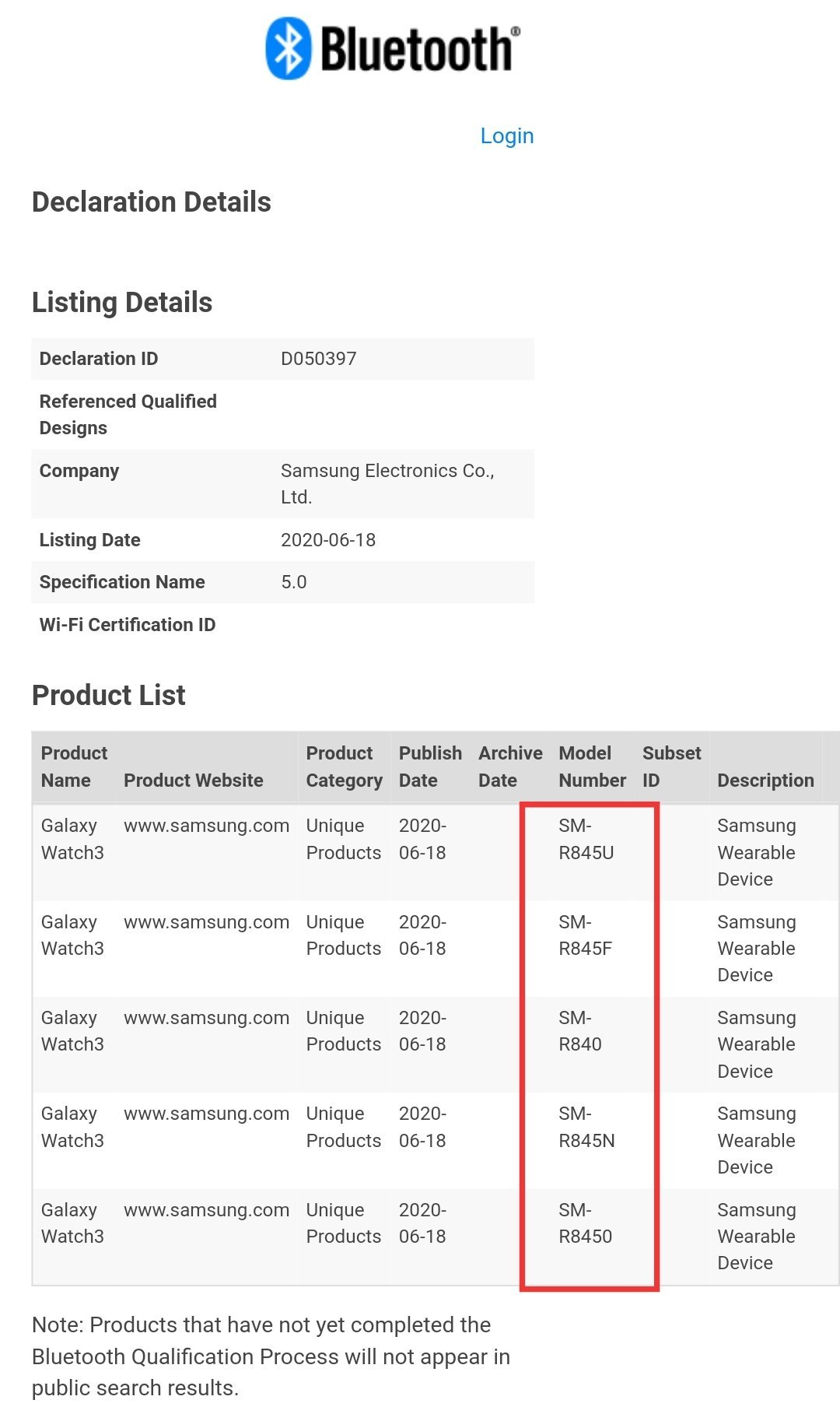Open www.samsung.com link in SM-R8450 row
This screenshot has height=1414, width=840.
[x=206, y=1210]
